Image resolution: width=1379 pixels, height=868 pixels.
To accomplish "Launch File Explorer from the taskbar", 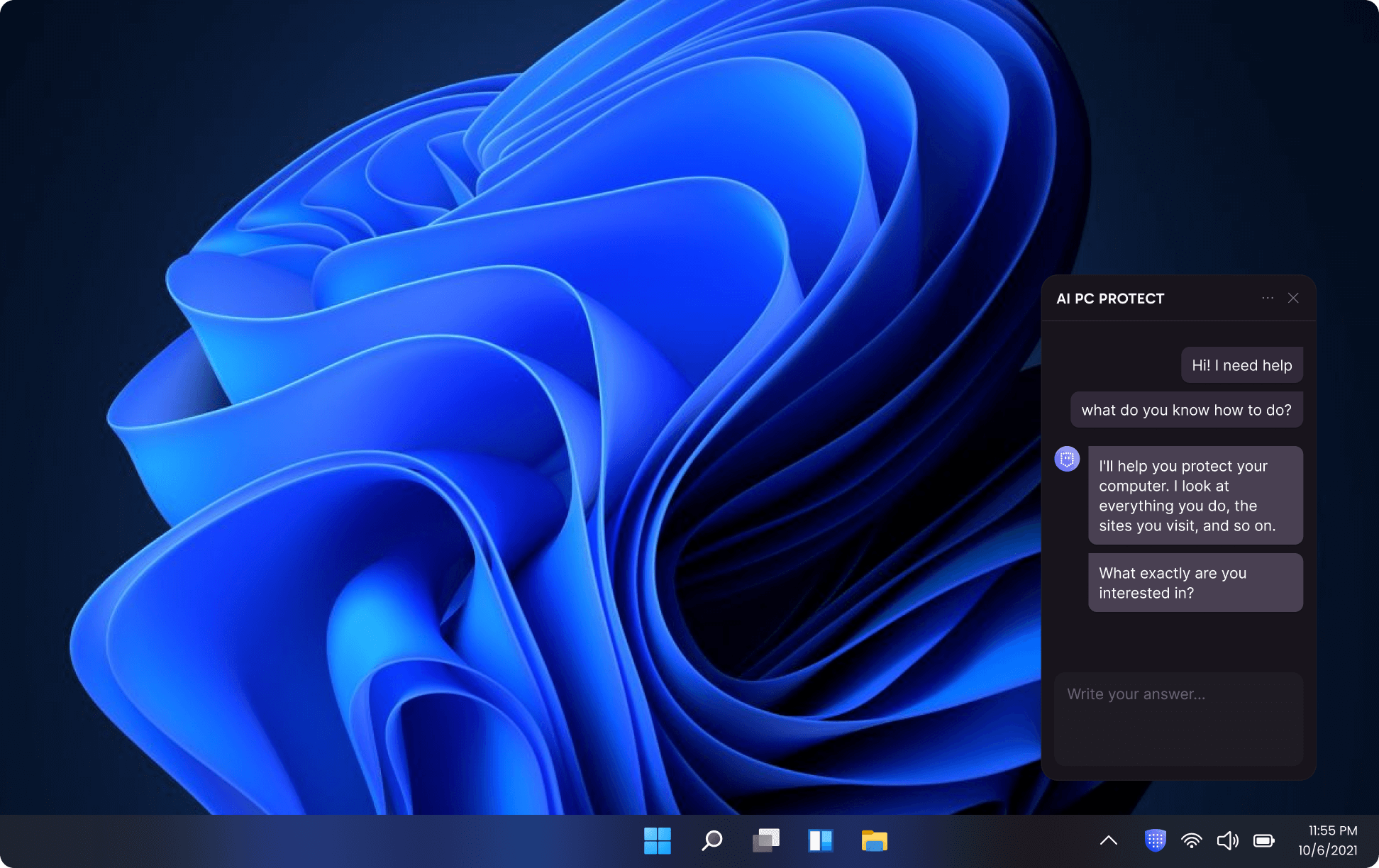I will tap(874, 841).
